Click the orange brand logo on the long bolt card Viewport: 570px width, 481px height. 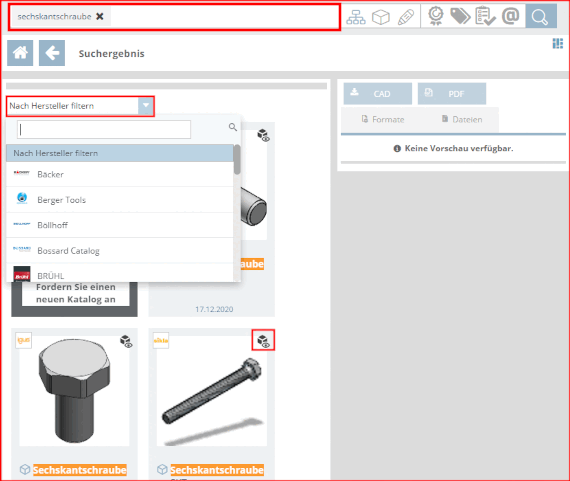[x=161, y=340]
